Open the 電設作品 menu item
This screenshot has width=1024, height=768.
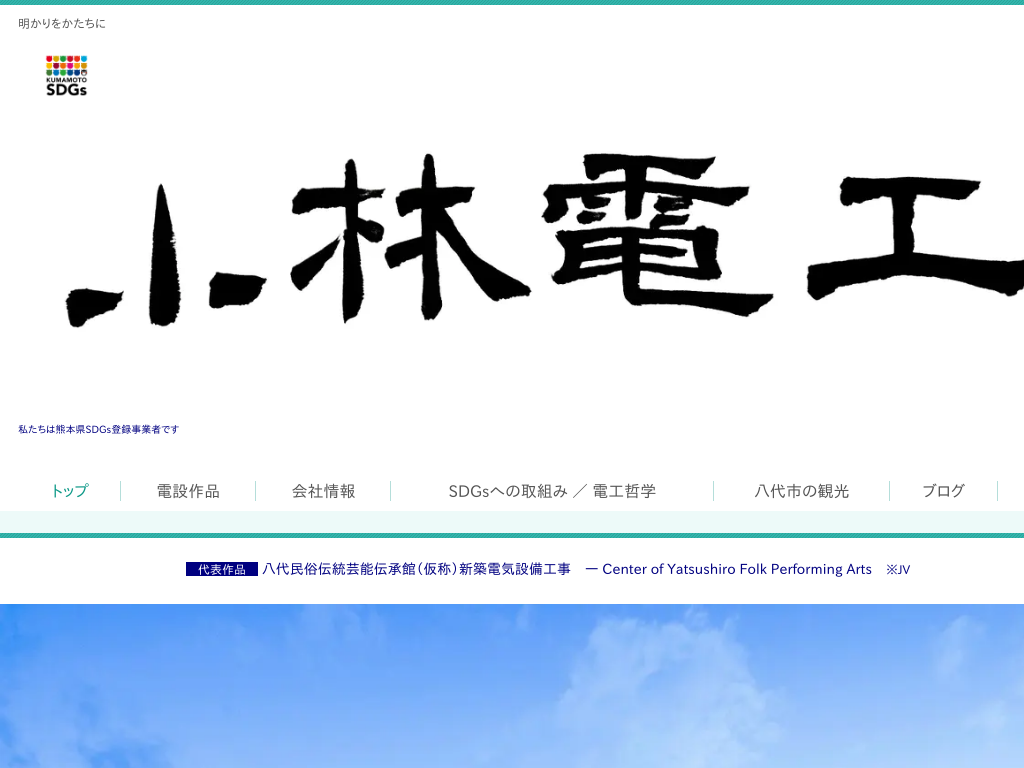188,491
